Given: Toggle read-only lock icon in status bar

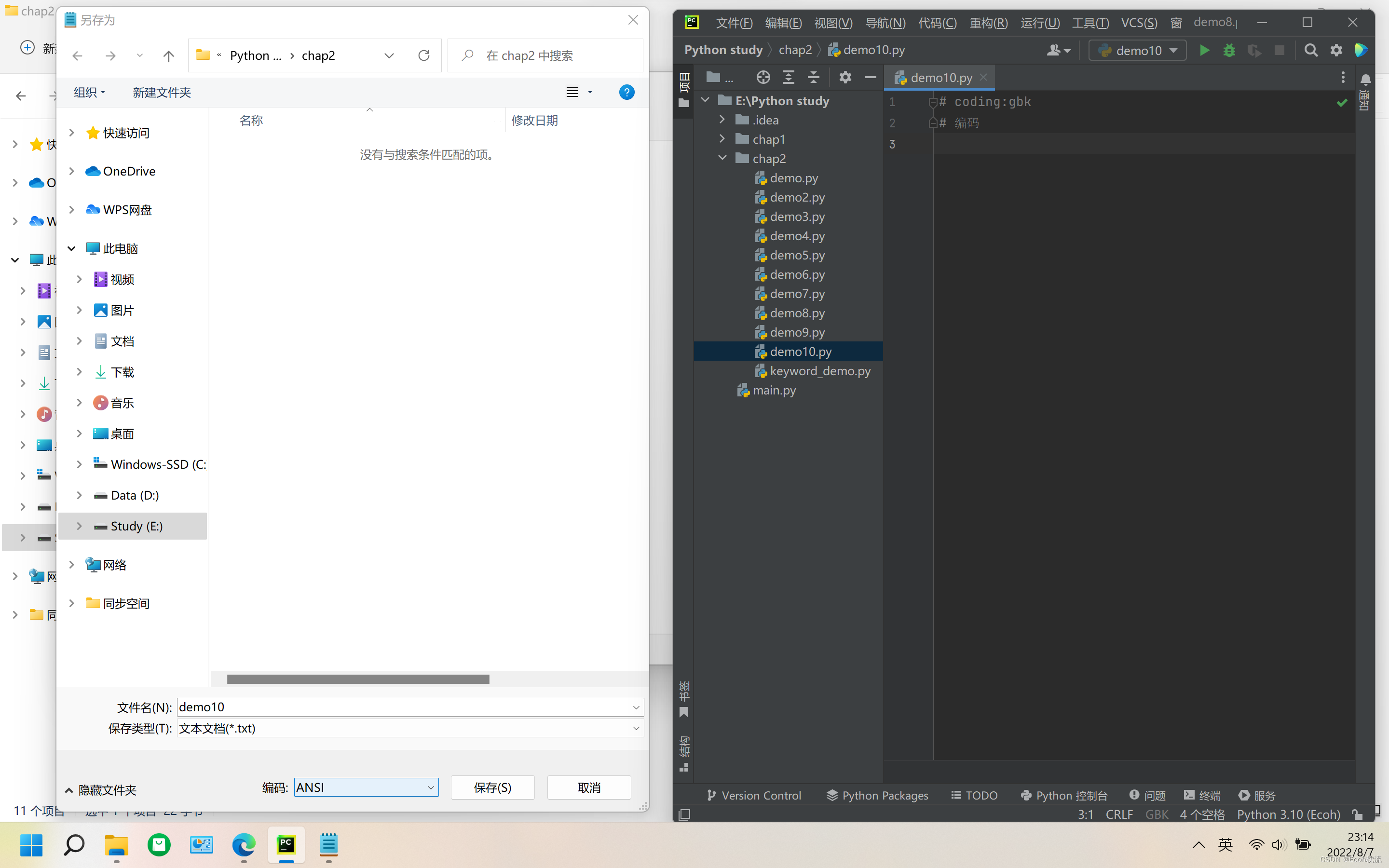Looking at the screenshot, I should point(1356,814).
